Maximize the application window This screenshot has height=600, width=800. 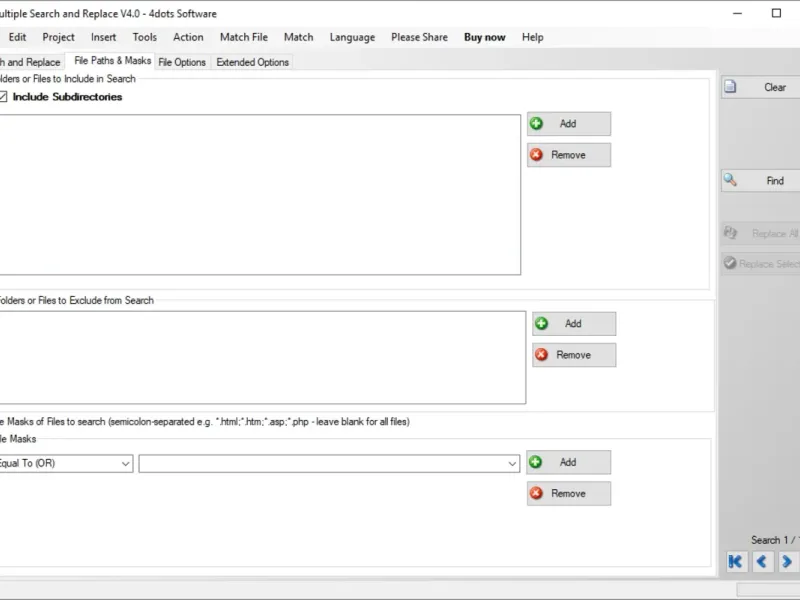[x=777, y=13]
